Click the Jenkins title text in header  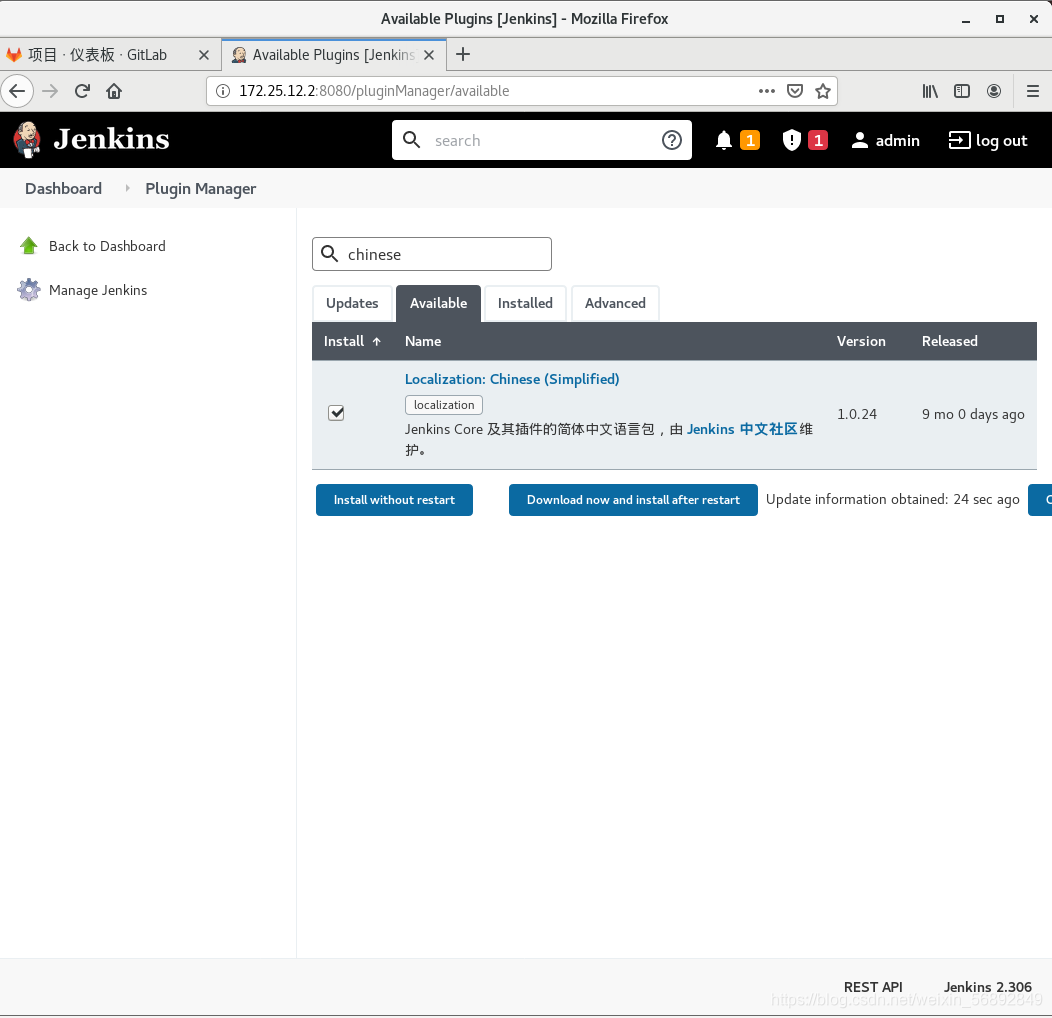(111, 140)
